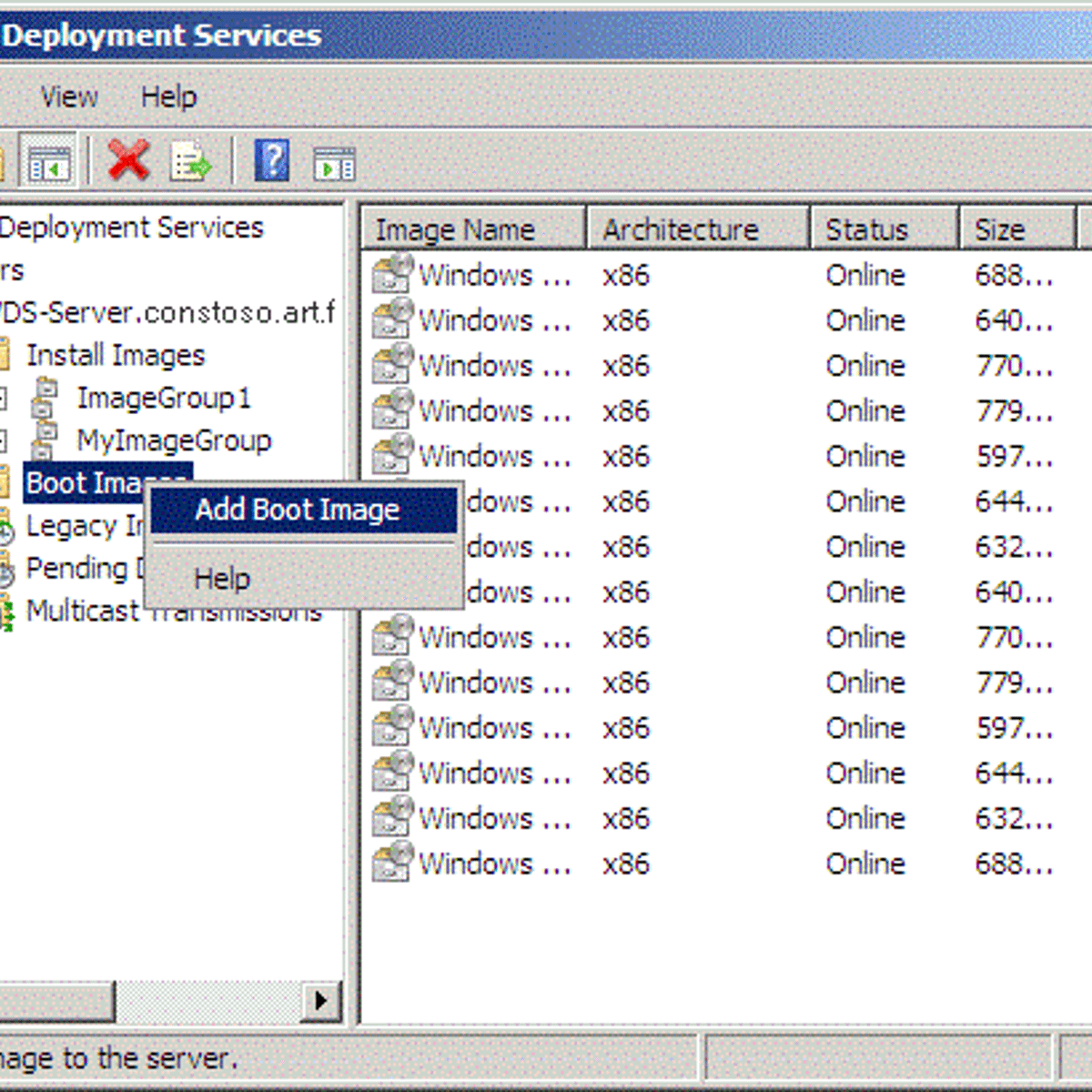Expand the MyImageGroup tree node
Image resolution: width=1092 pixels, height=1092 pixels.
[4, 441]
